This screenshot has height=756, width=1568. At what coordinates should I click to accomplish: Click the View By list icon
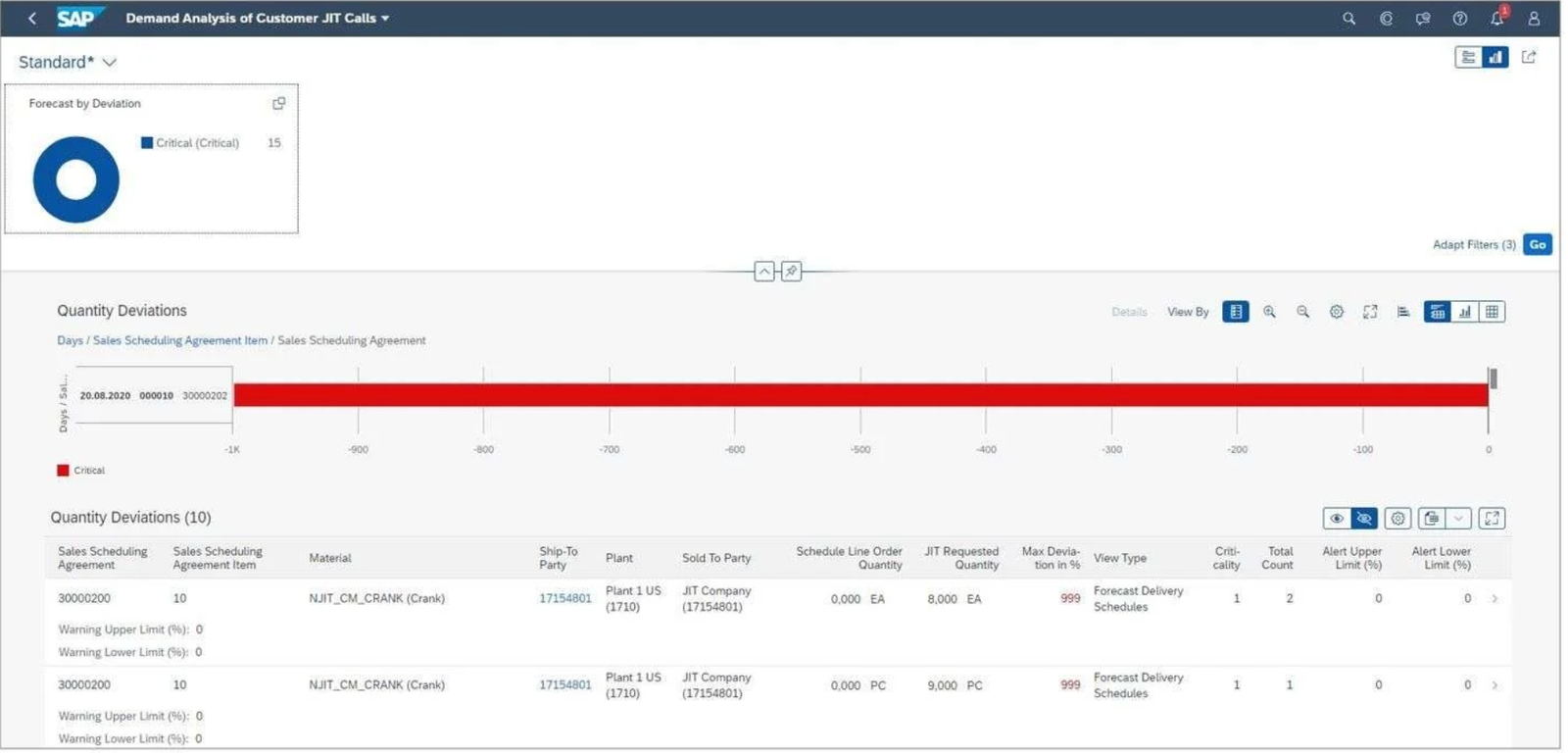(x=1236, y=312)
